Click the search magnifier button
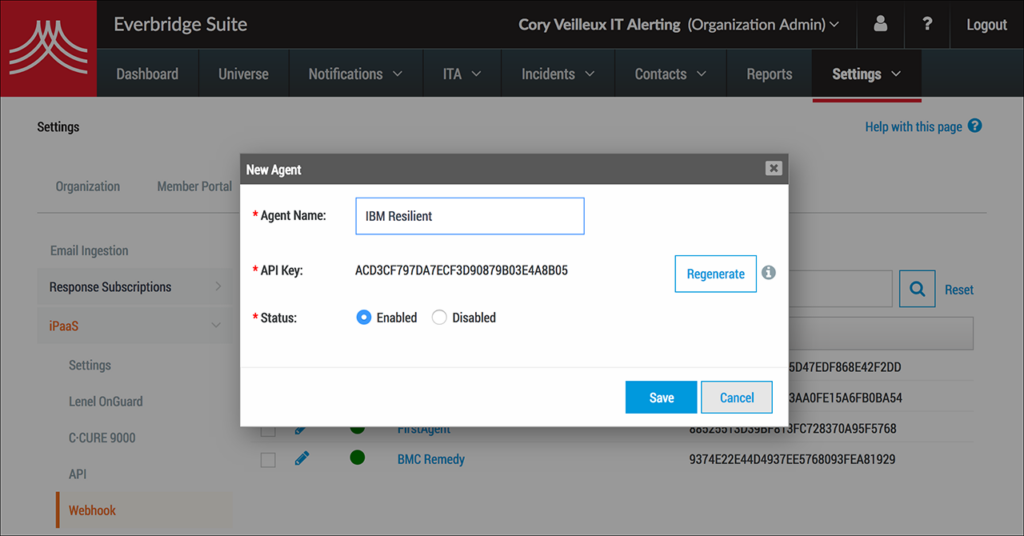This screenshot has width=1024, height=536. pyautogui.click(x=917, y=289)
